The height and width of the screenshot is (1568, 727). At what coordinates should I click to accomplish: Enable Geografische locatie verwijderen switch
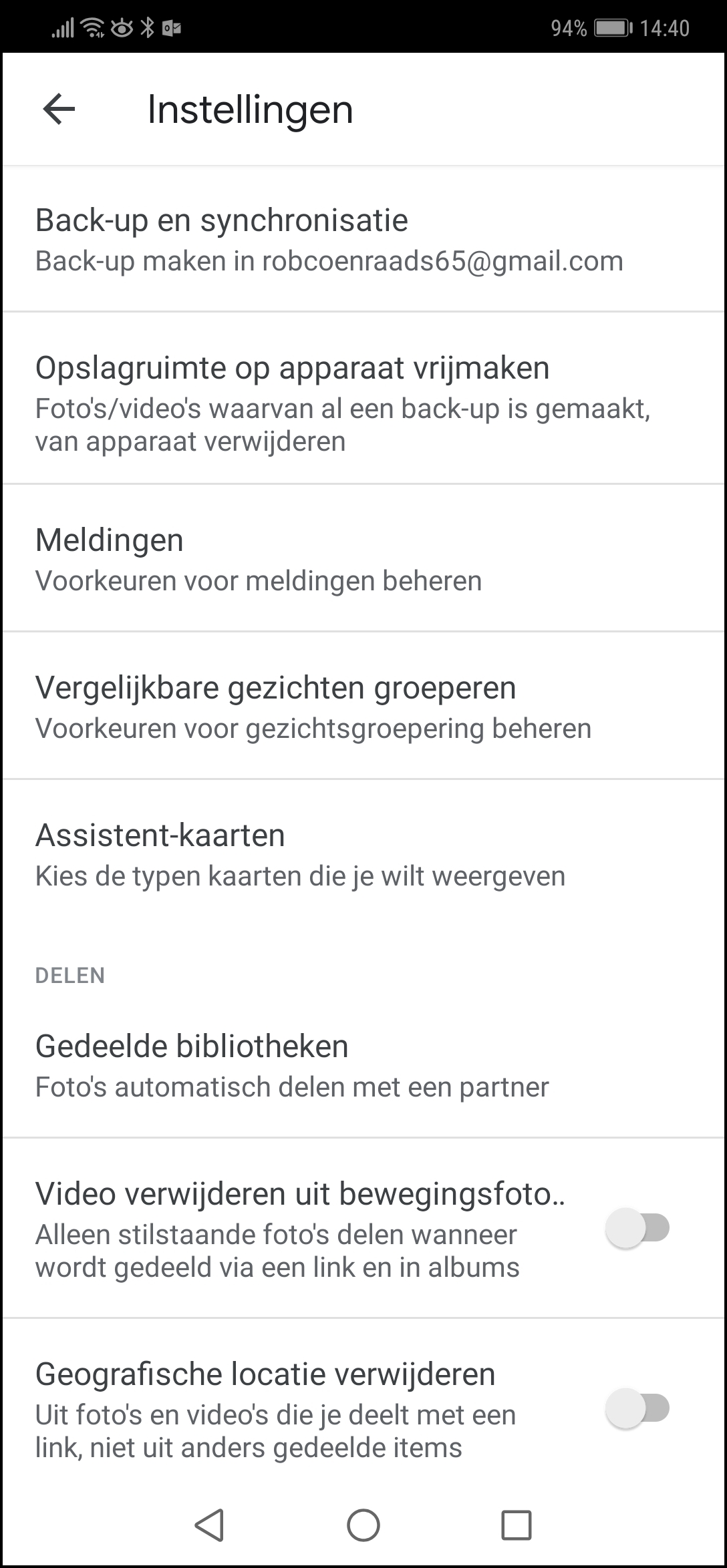637,1408
